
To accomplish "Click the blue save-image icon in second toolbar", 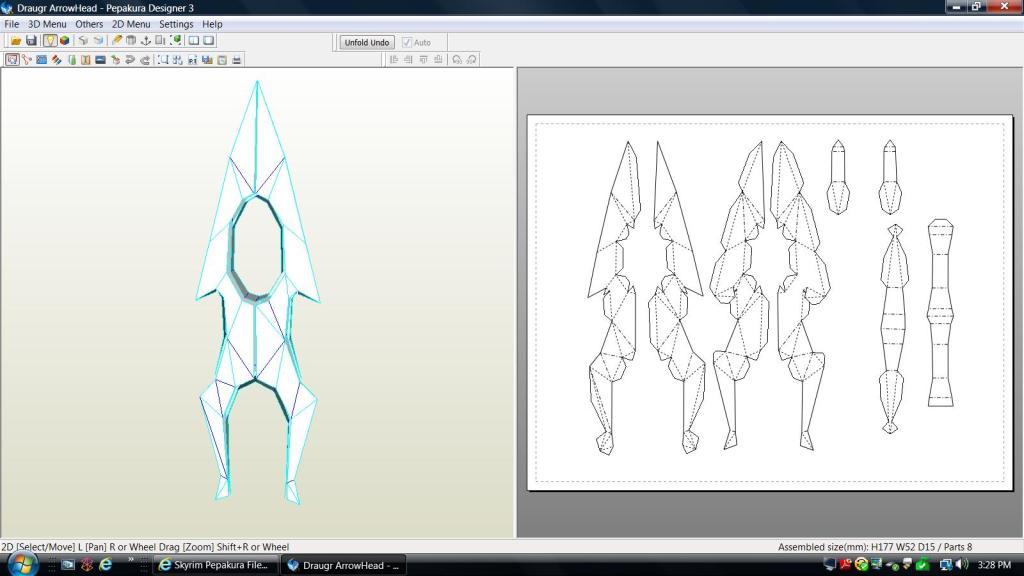I will pos(208,59).
